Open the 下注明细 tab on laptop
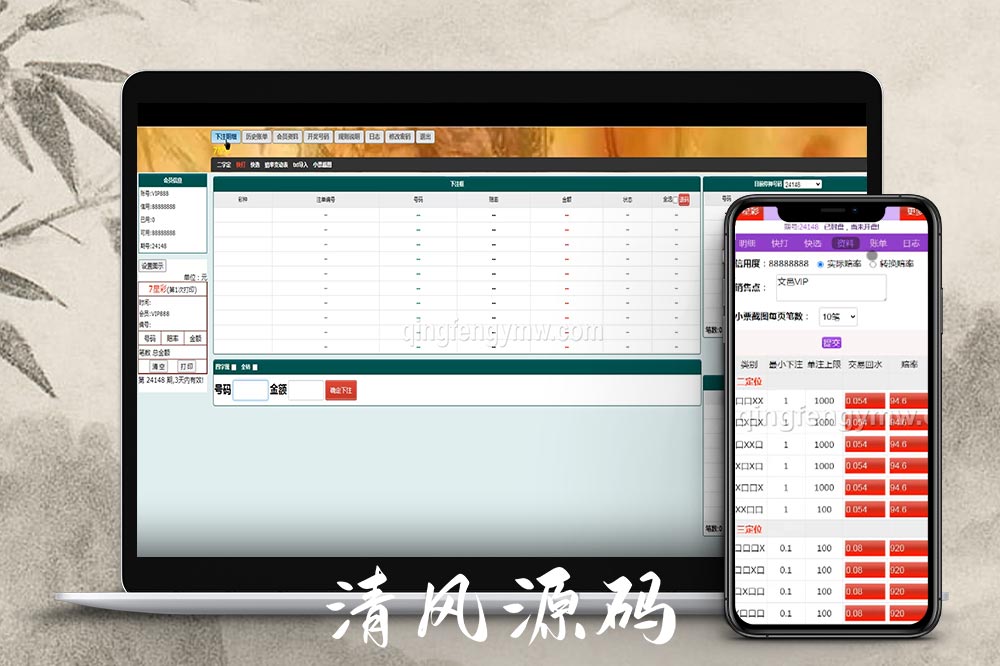 click(x=225, y=137)
